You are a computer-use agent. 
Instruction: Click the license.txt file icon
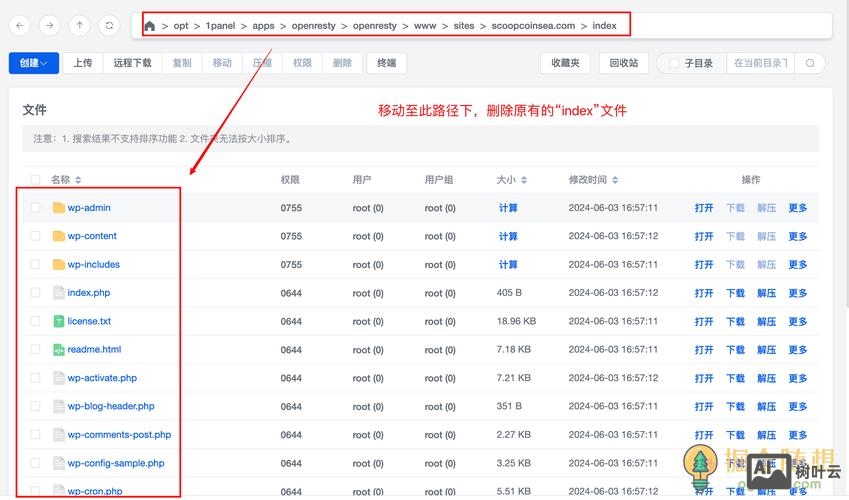(58, 321)
